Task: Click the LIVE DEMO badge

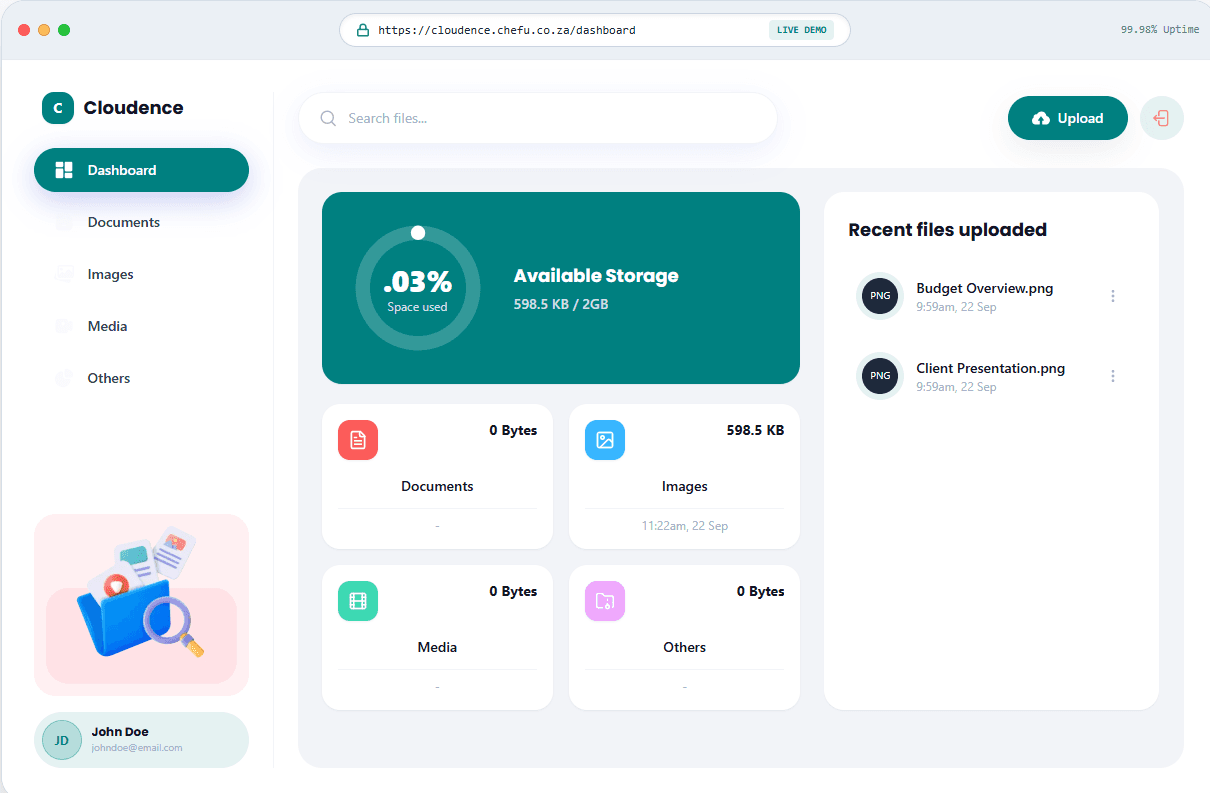Action: 802,30
